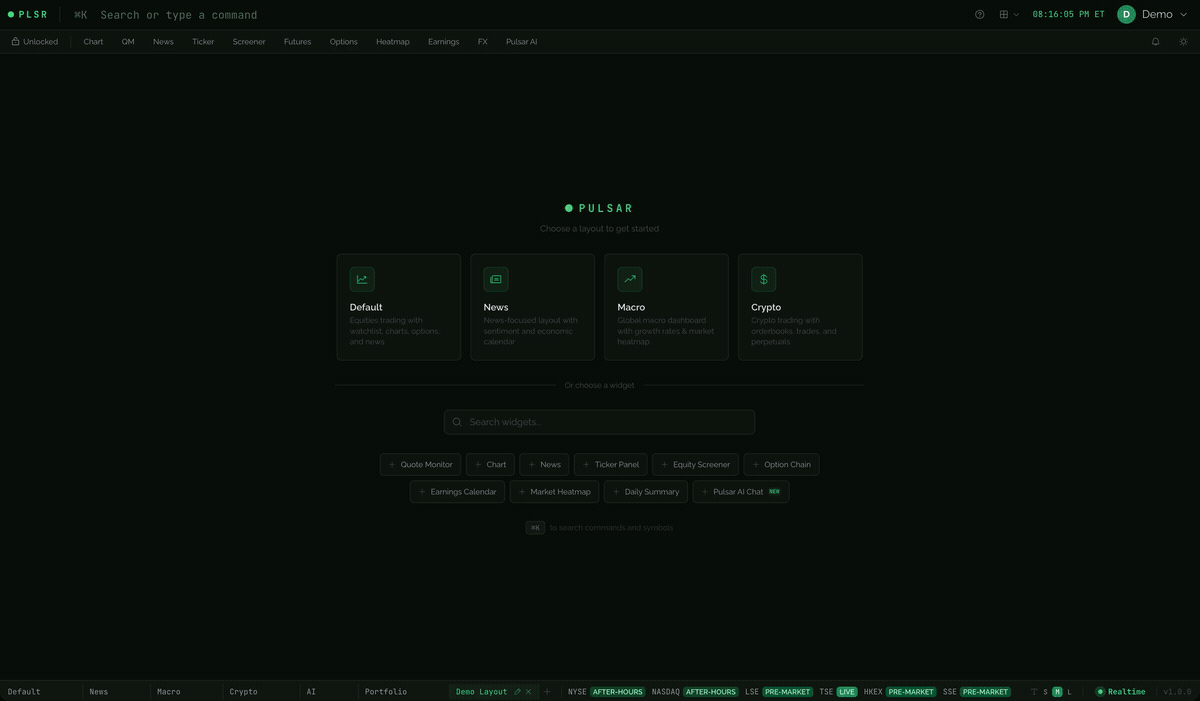Focus the Search or type a command field
The height and width of the screenshot is (701, 1200).
click(x=178, y=15)
